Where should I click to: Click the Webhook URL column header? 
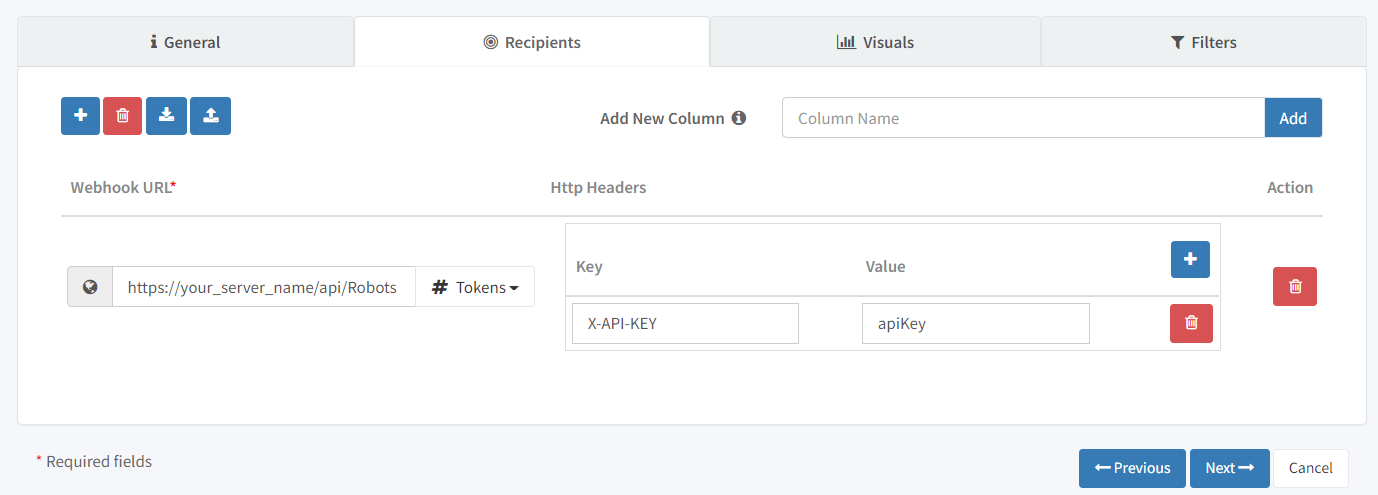(x=123, y=187)
